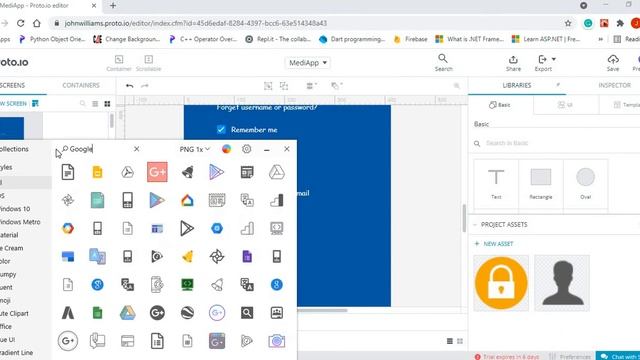
Task: Save the project to cloud
Action: 613,63
